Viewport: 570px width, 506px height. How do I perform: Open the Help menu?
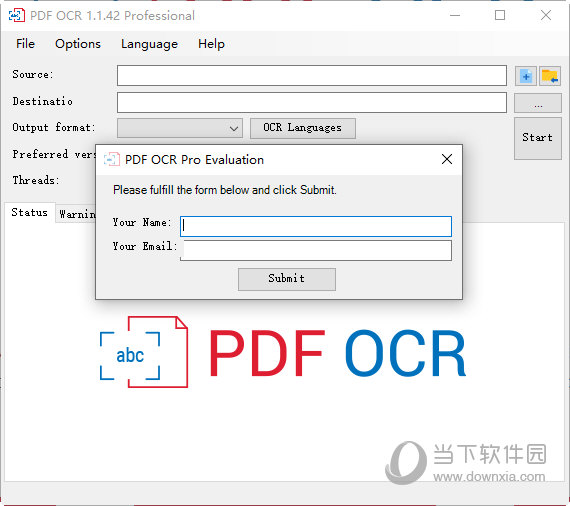coord(211,44)
